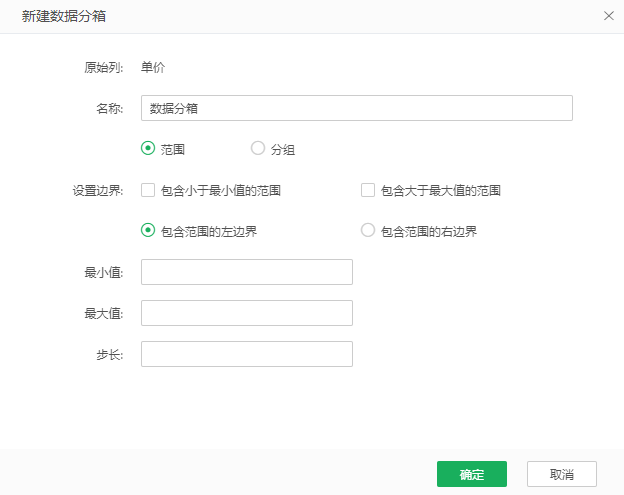The image size is (624, 495).
Task: Focus the 最小值 input box
Action: click(246, 272)
